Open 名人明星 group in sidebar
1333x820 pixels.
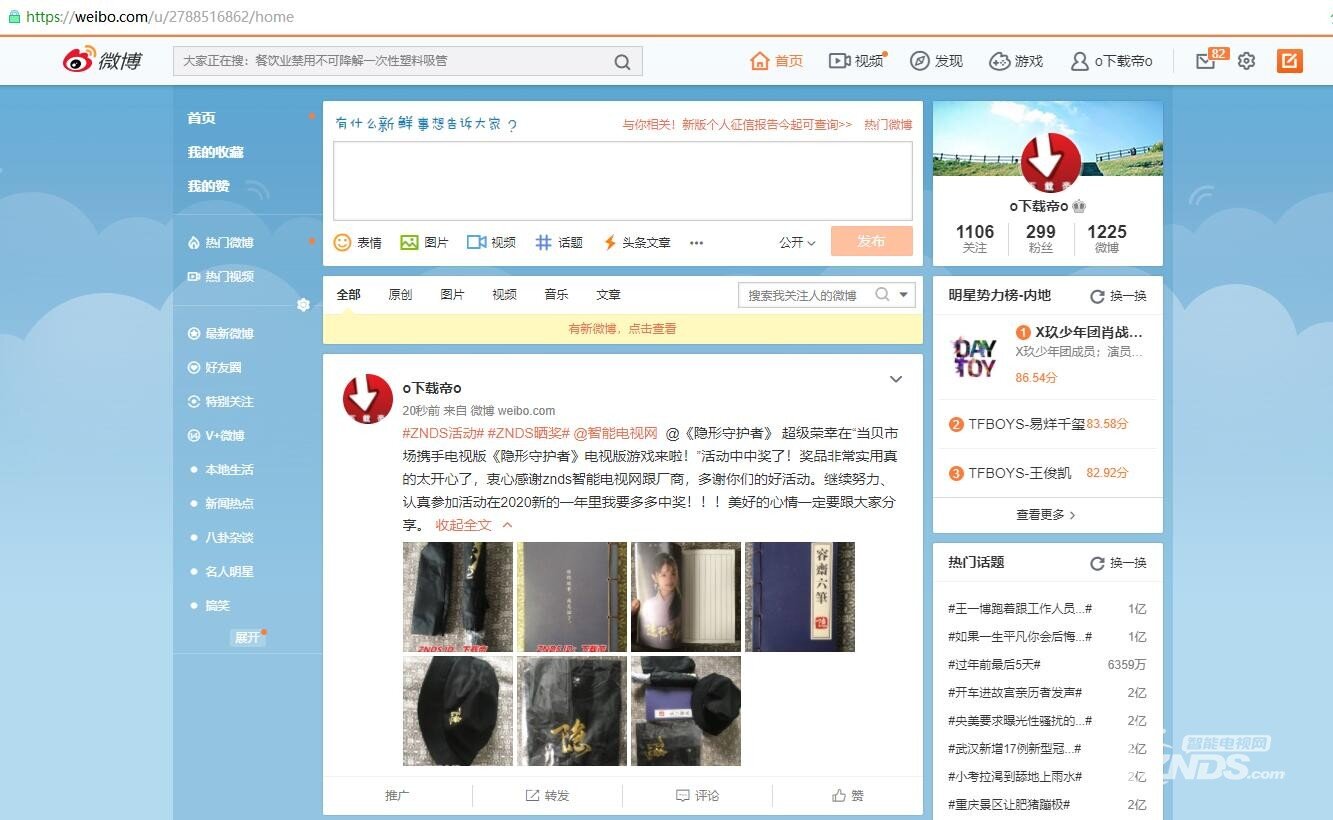[229, 572]
